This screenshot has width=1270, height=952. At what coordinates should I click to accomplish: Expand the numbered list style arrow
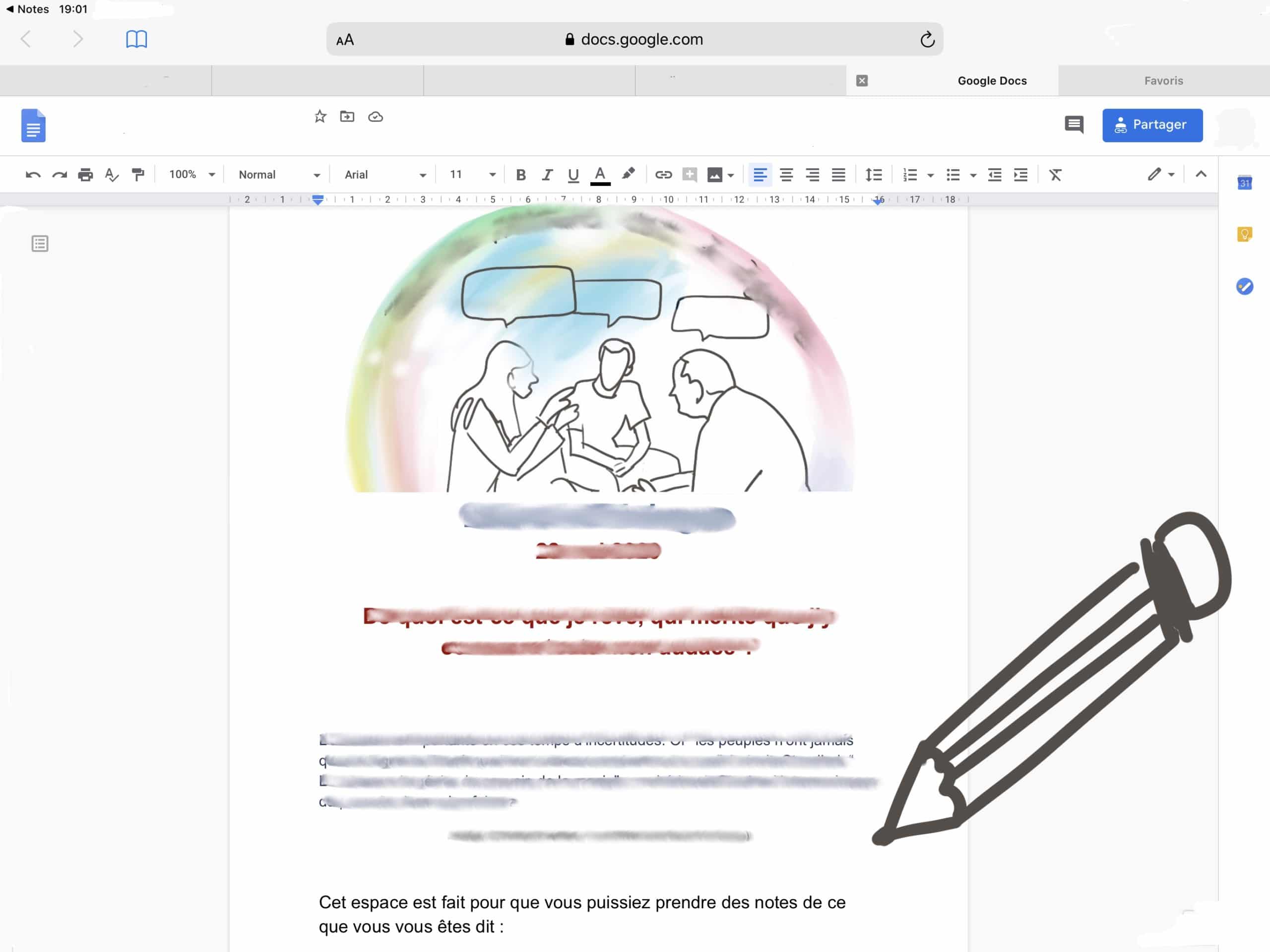point(931,175)
